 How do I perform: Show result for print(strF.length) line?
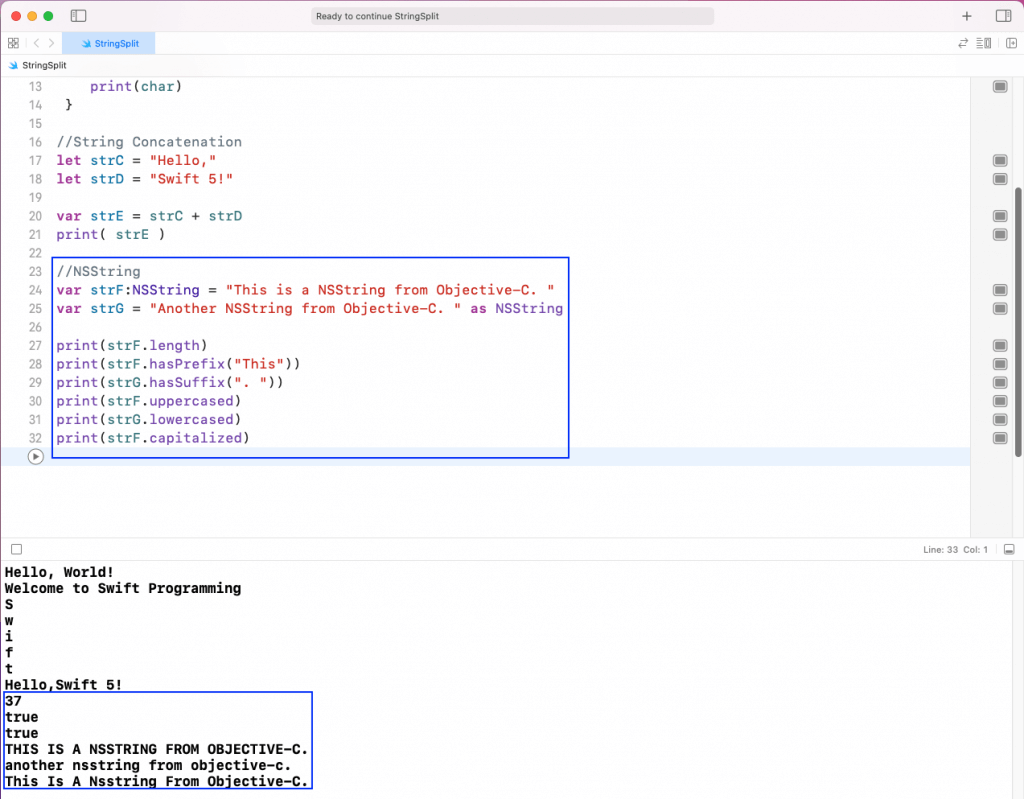[x=999, y=346]
